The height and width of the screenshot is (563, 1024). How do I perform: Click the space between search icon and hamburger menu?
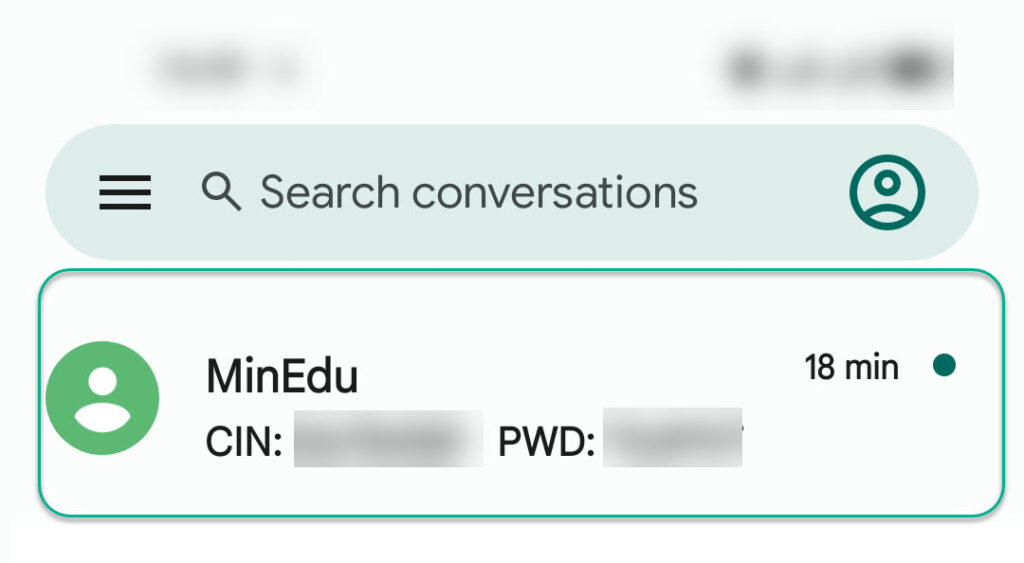[176, 192]
